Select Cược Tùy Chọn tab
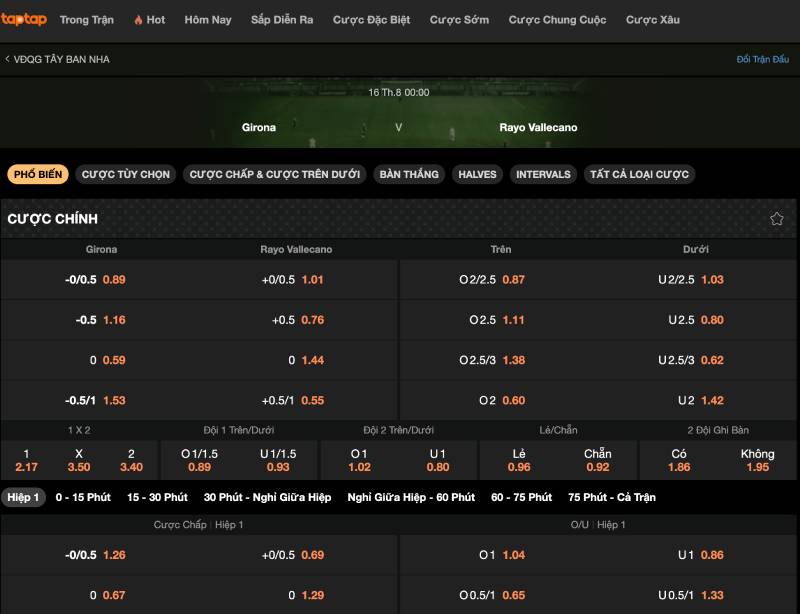Image resolution: width=800 pixels, height=614 pixels. 126,174
